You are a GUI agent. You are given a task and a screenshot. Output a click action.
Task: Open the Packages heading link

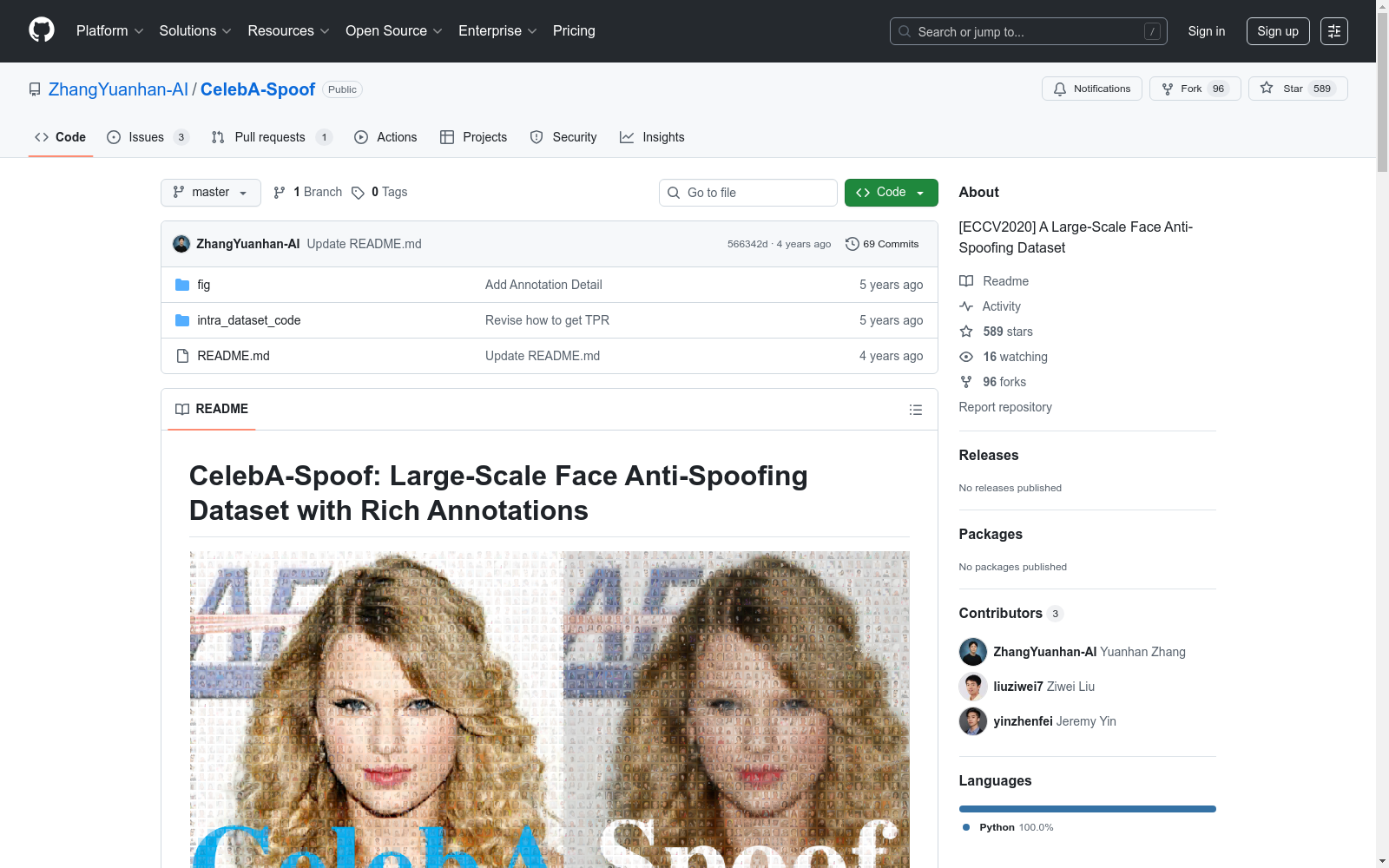click(x=991, y=534)
